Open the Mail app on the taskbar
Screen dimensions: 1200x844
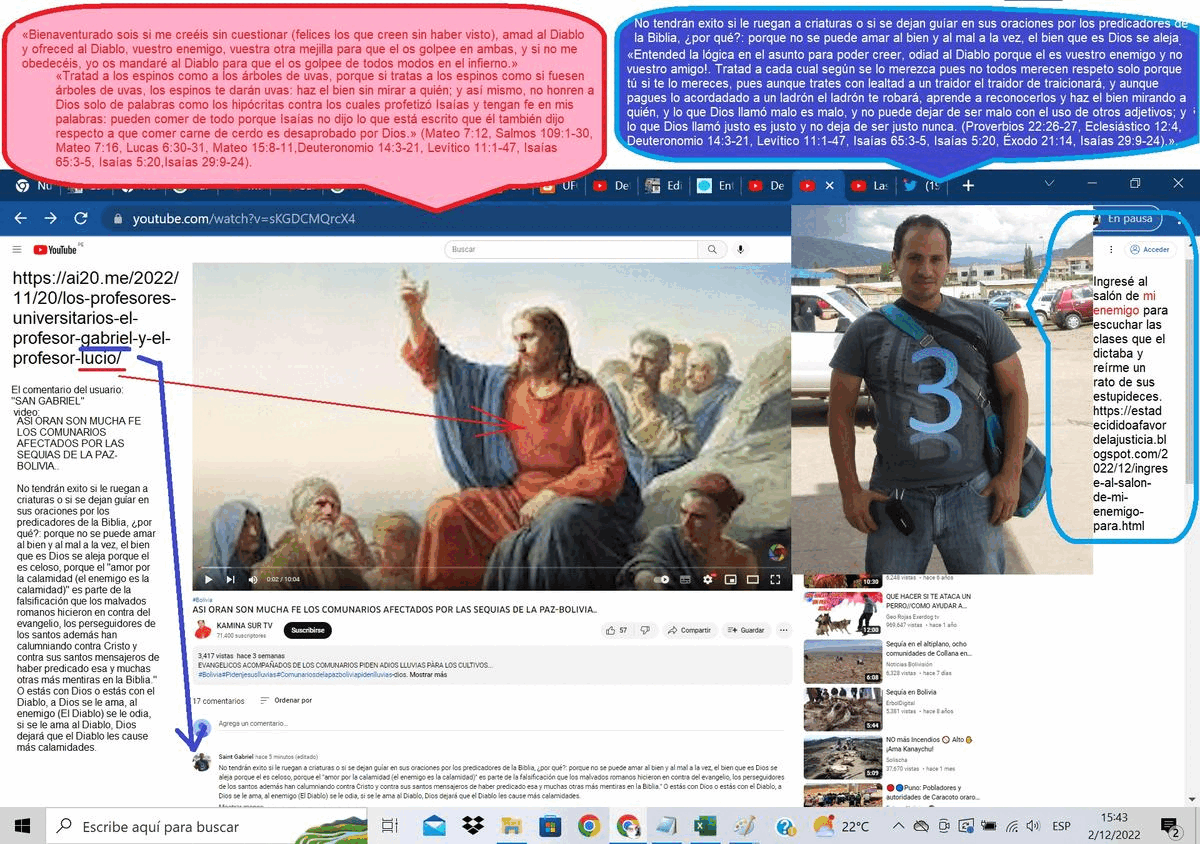434,826
